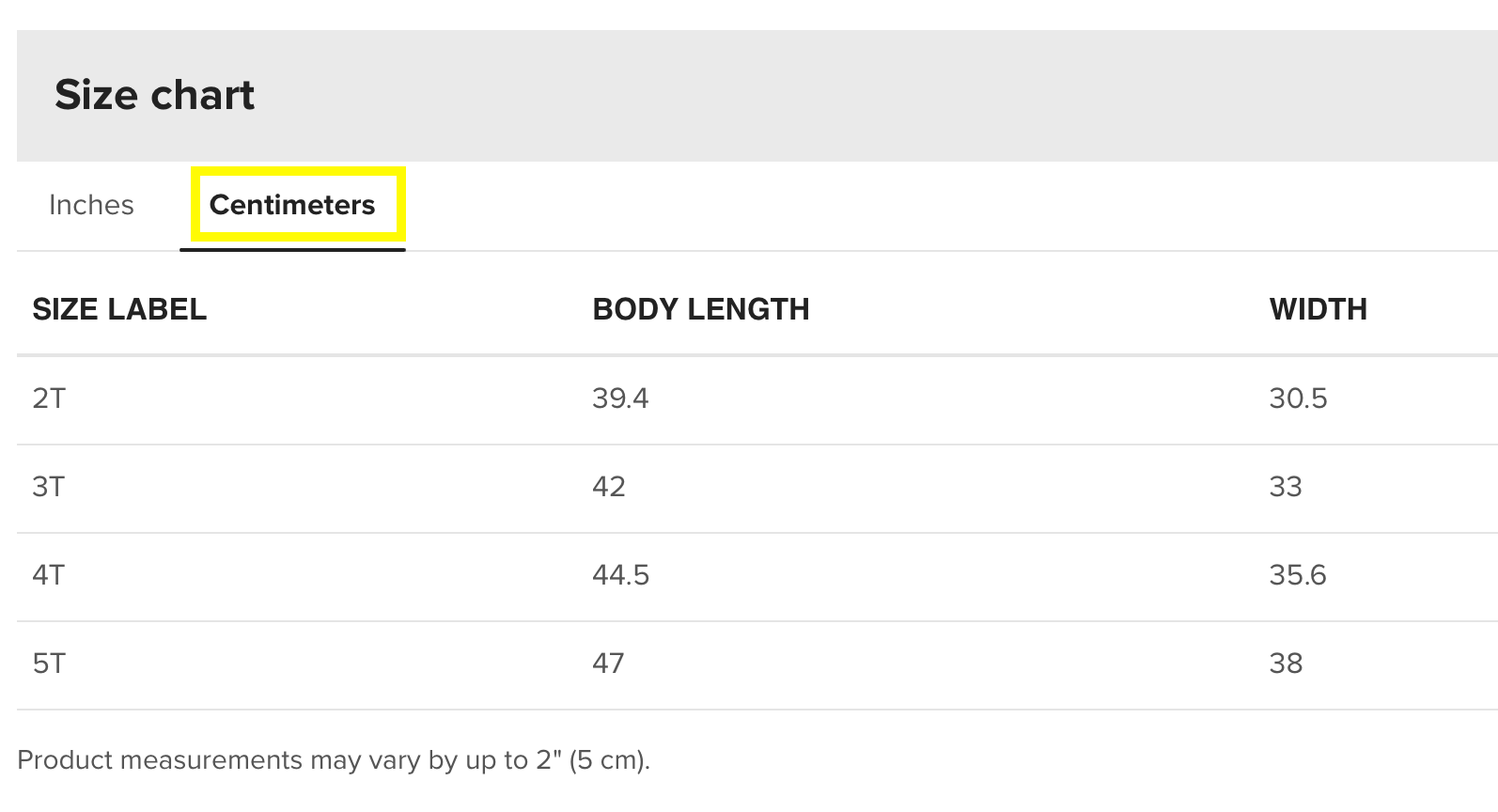Select the 5T size label cell

pyautogui.click(x=49, y=664)
